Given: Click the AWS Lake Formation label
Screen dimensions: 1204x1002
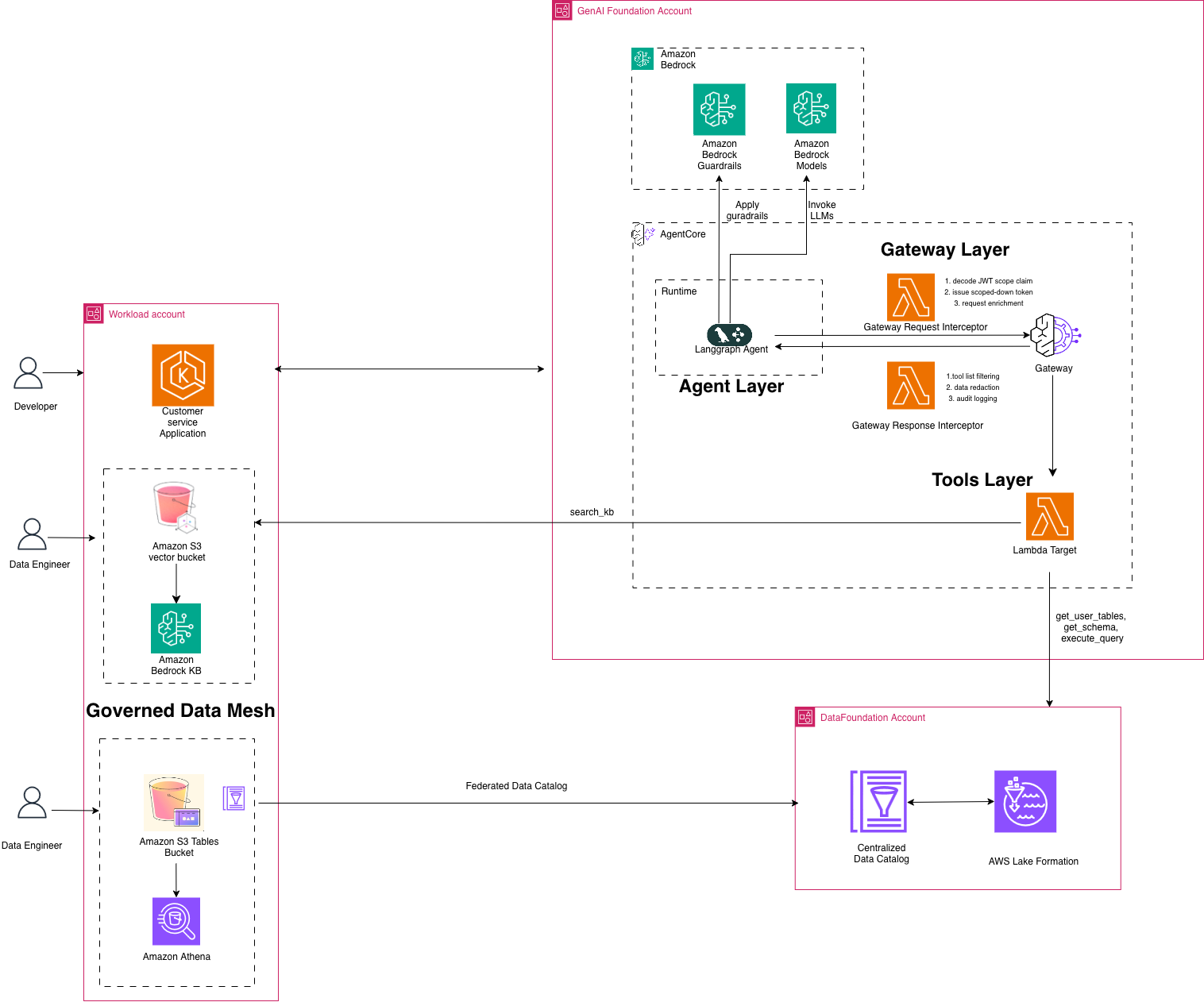Looking at the screenshot, I should [1033, 861].
